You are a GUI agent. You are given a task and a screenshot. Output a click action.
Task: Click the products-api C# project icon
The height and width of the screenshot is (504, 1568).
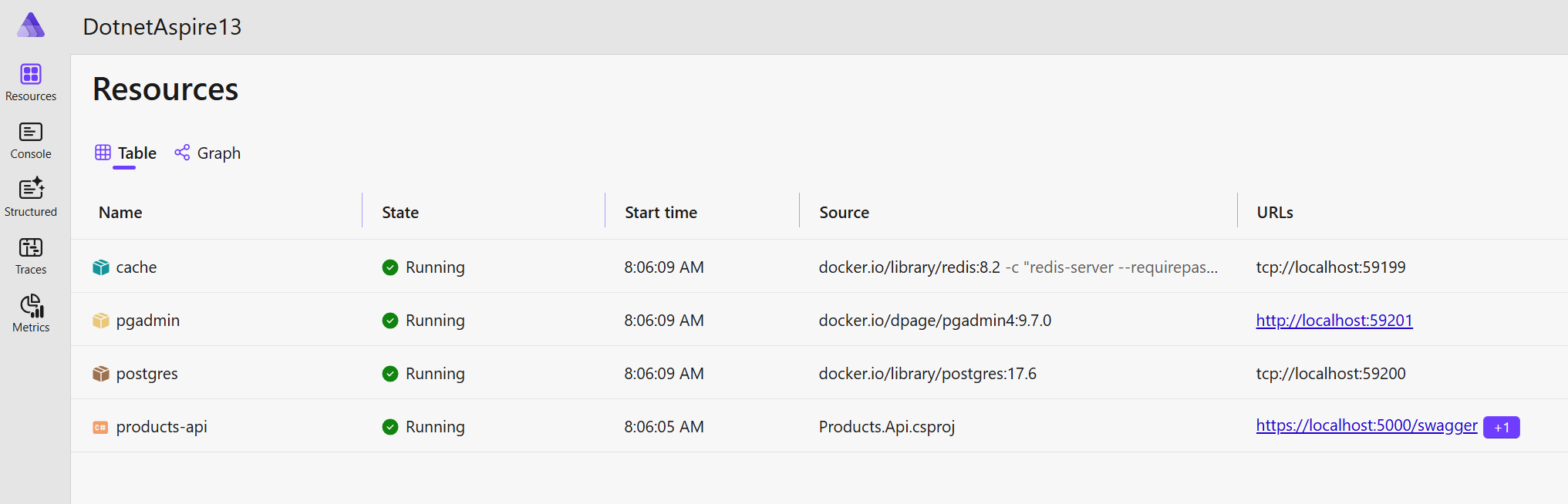coord(100,427)
